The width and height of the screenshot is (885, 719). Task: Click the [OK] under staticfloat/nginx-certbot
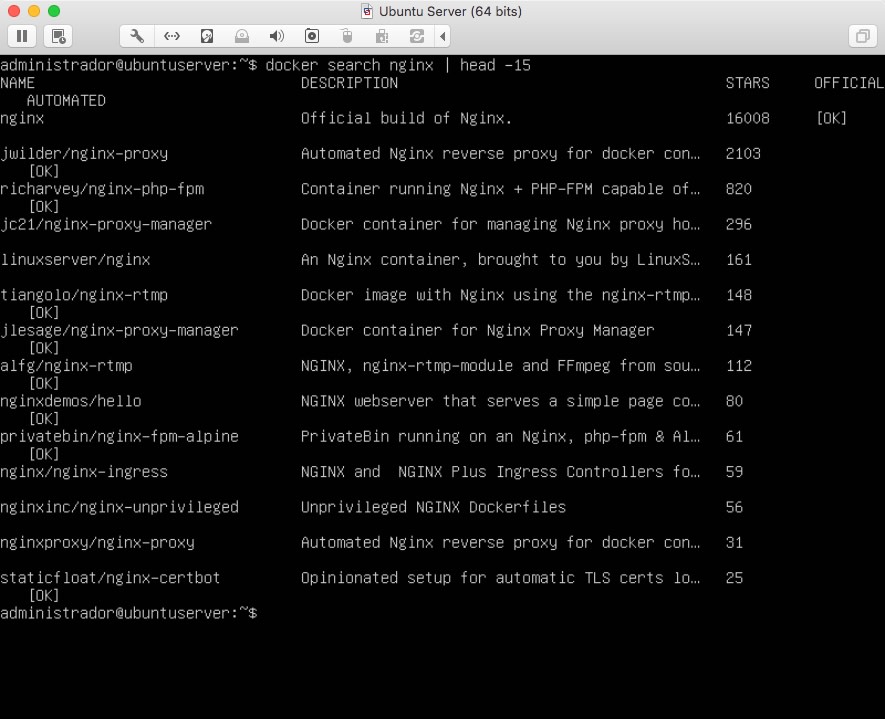click(44, 595)
